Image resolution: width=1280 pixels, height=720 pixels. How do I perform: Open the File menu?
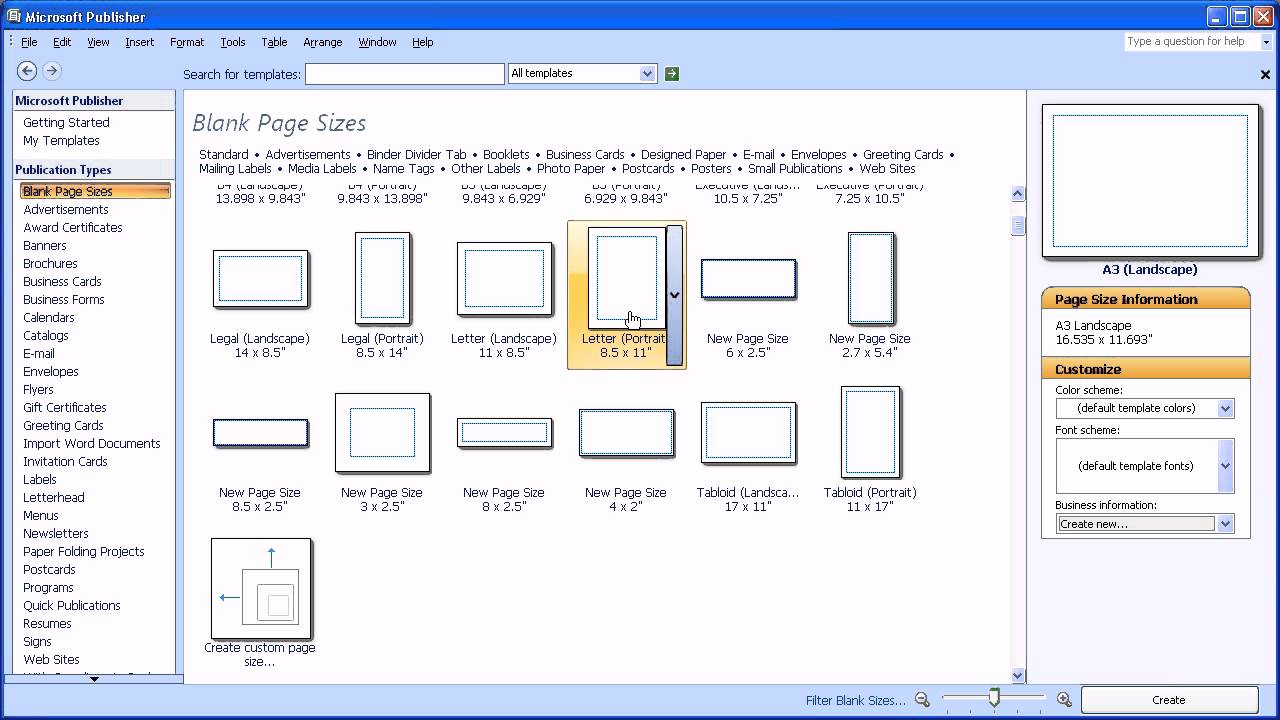point(29,42)
